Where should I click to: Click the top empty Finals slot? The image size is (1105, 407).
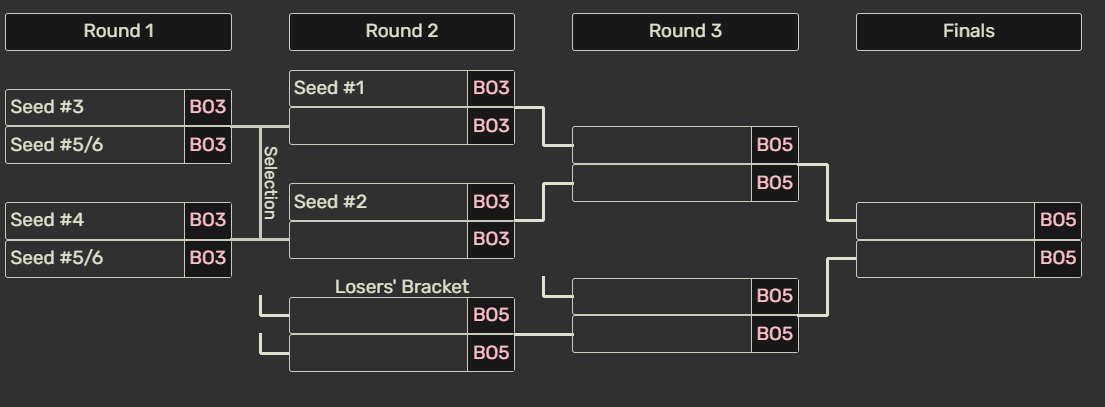(945, 220)
